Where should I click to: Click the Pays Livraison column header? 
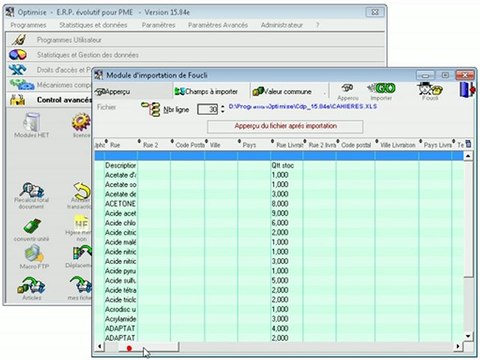(x=435, y=145)
